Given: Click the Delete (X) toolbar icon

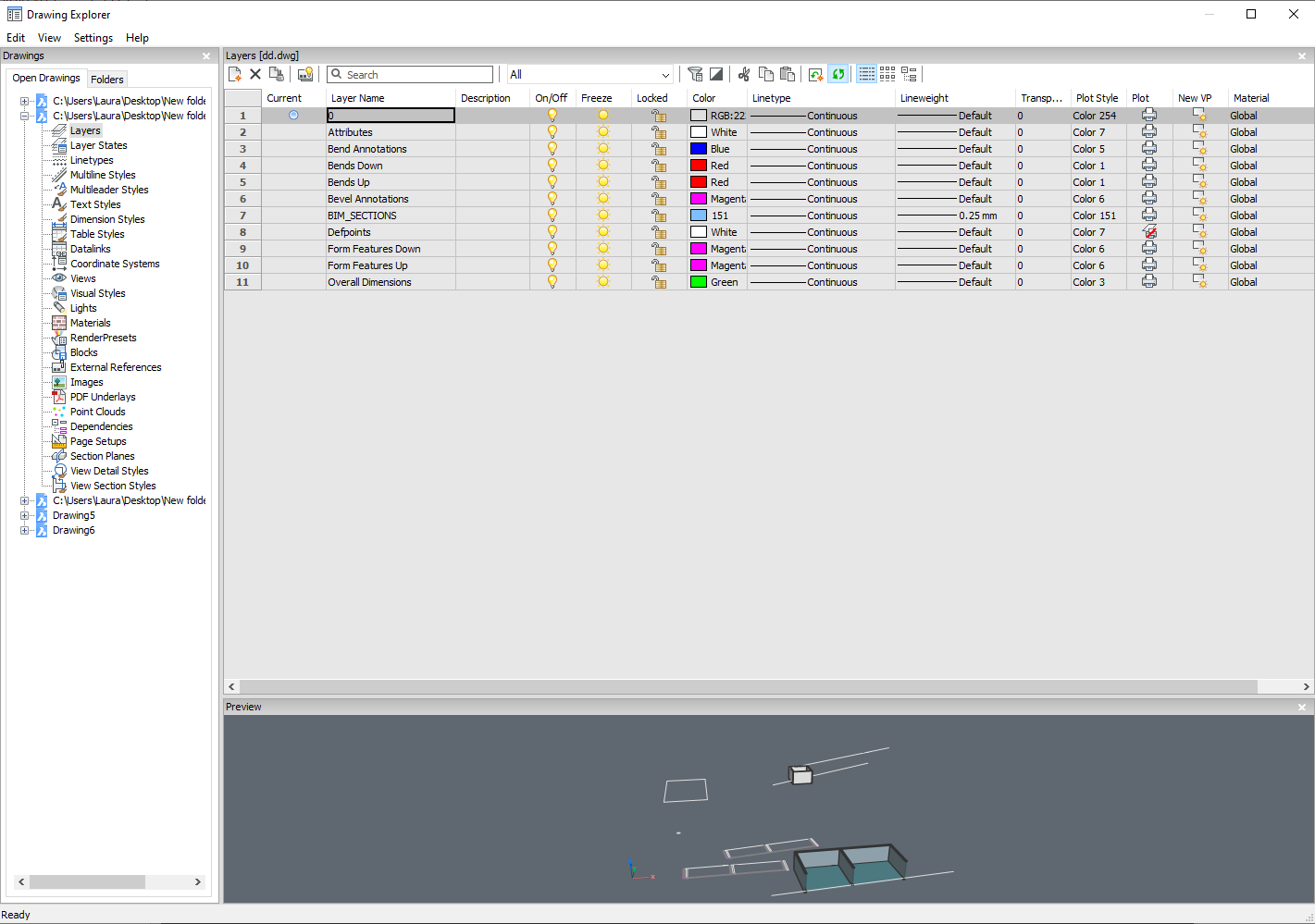Looking at the screenshot, I should 255,74.
